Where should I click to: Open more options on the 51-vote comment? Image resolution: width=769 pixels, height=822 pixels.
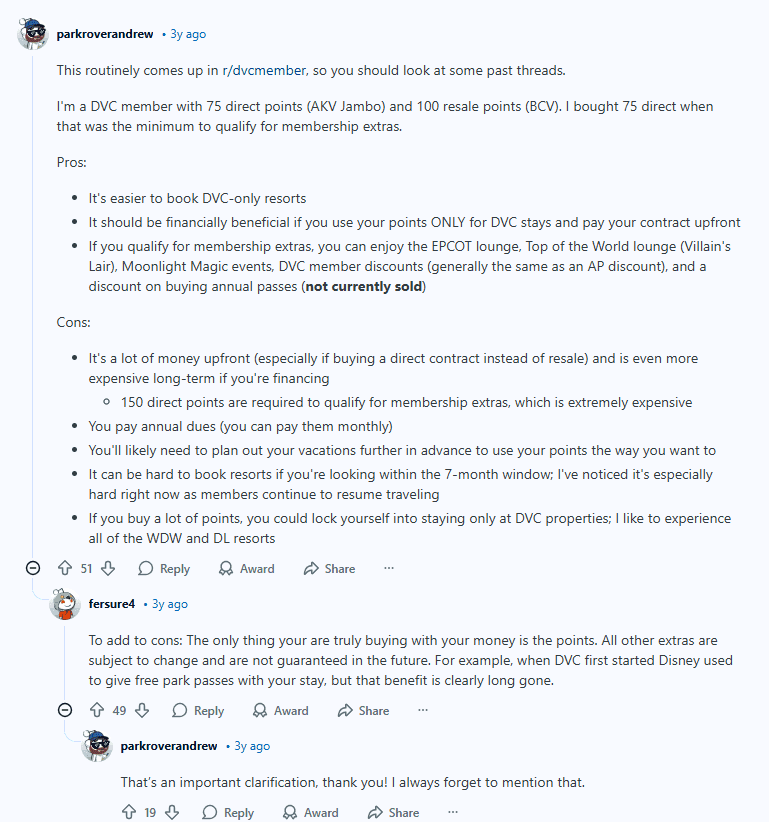pos(389,568)
